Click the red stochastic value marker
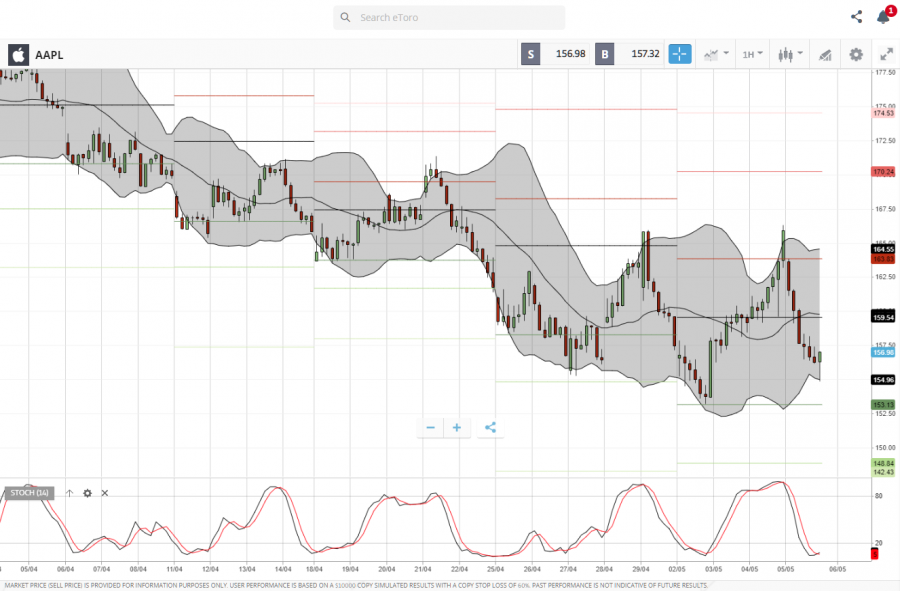This screenshot has height=591, width=900. pyautogui.click(x=875, y=554)
